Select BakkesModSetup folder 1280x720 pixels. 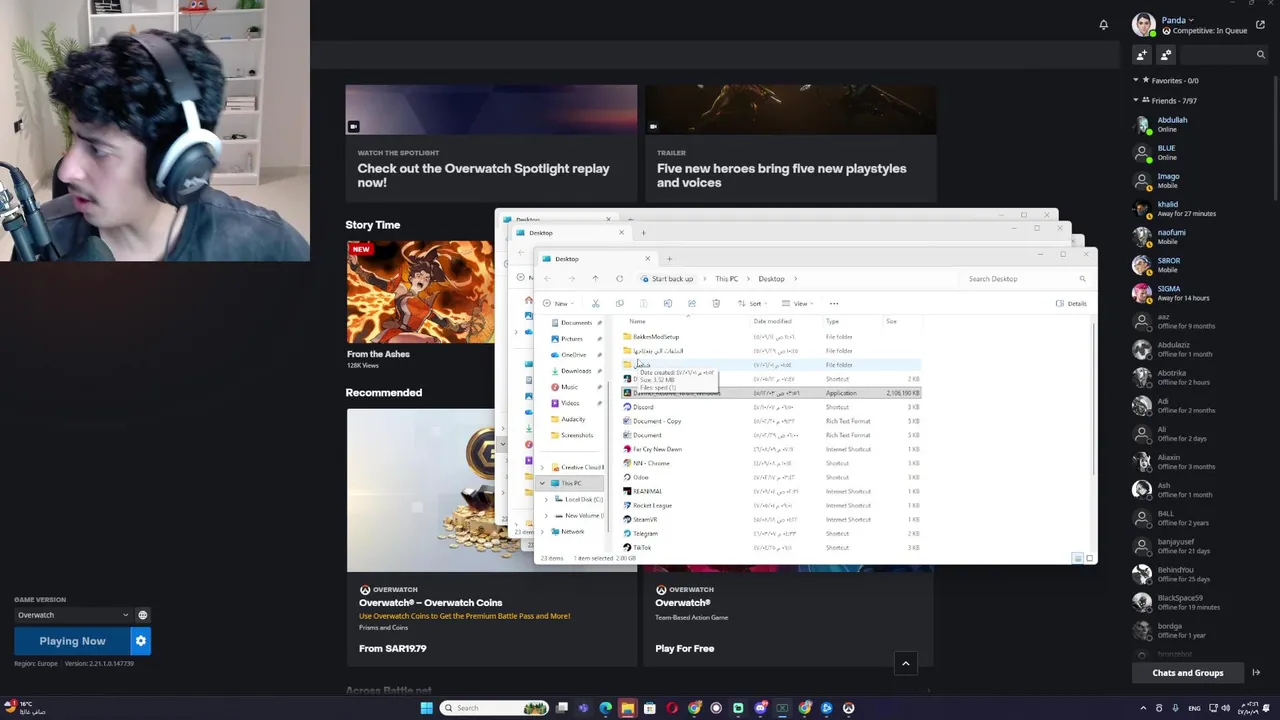[x=770, y=337]
